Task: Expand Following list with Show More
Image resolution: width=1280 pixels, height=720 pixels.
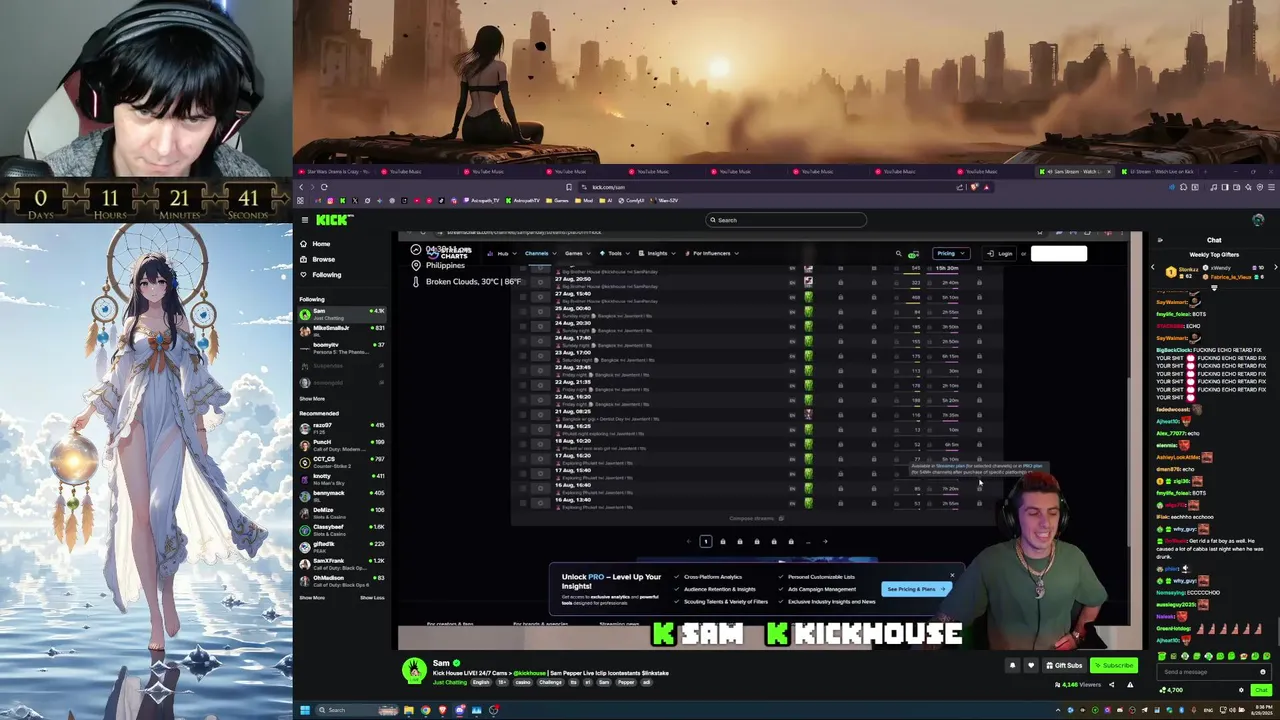Action: 312,398
